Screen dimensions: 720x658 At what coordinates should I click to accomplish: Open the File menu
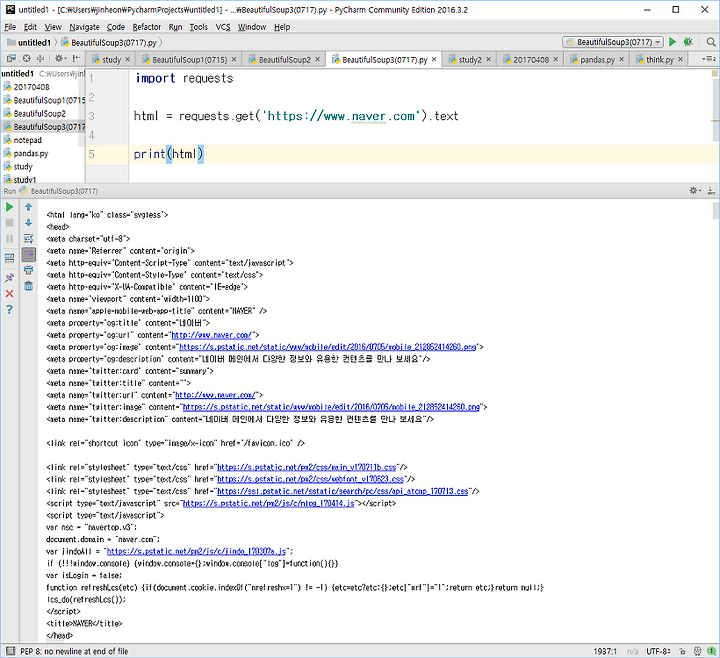(x=10, y=27)
